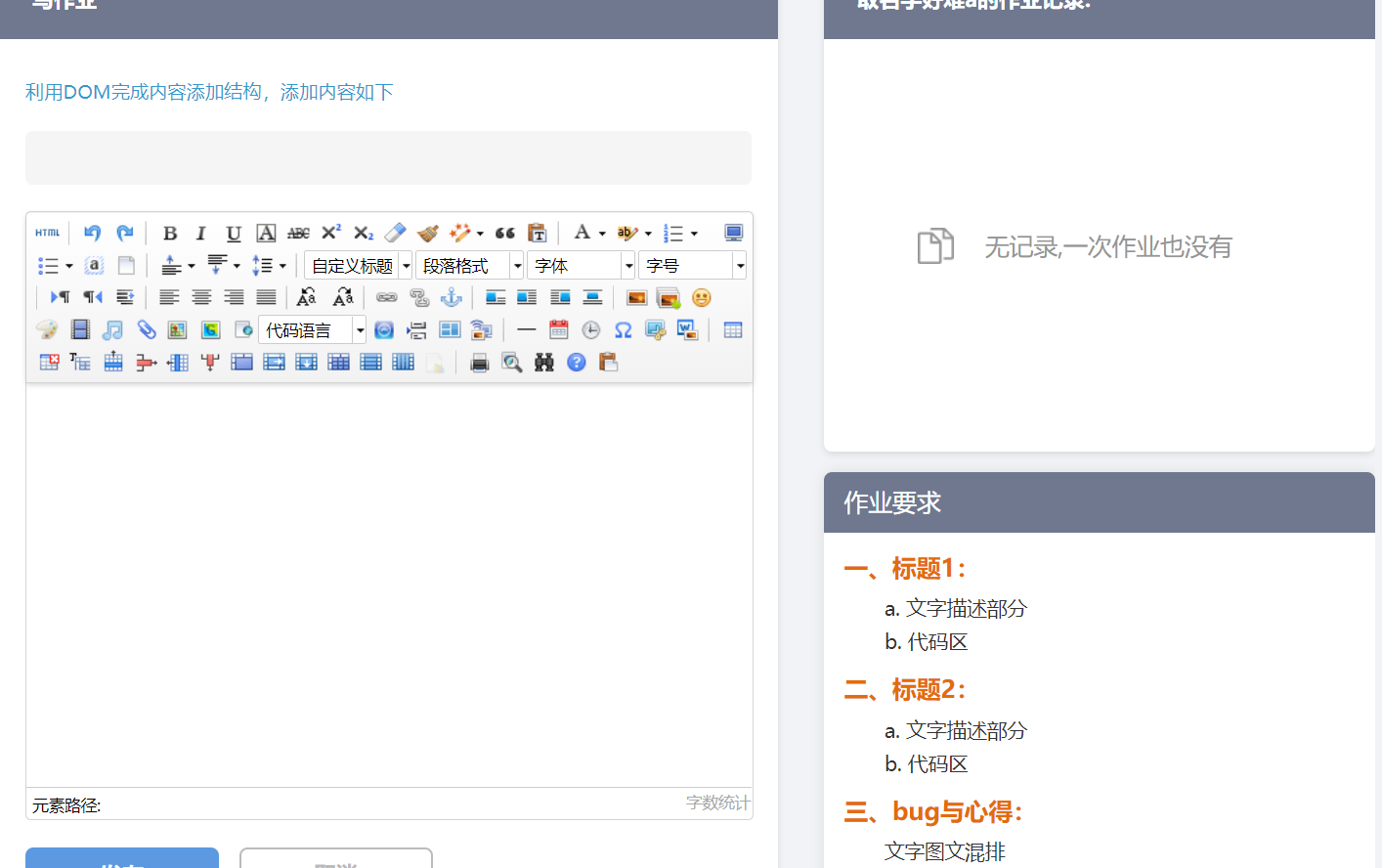Screen dimensions: 1382x868
Task: Toggle blockquote formatting
Action: pyautogui.click(x=505, y=233)
